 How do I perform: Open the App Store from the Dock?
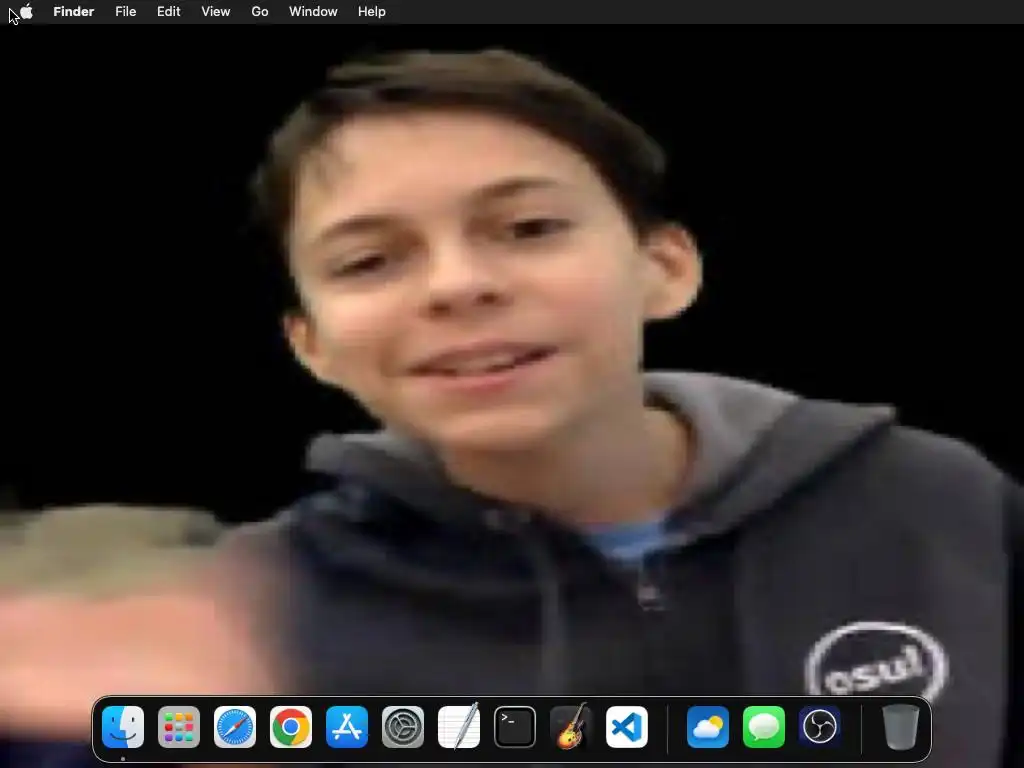347,727
